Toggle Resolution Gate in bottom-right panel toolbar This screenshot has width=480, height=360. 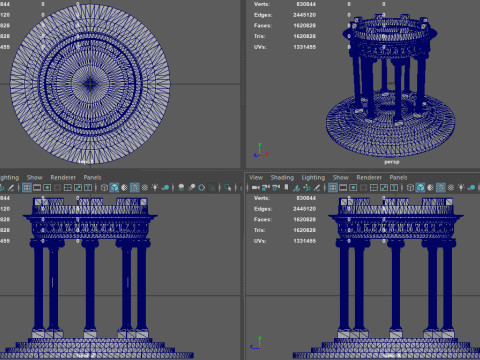coord(353,188)
